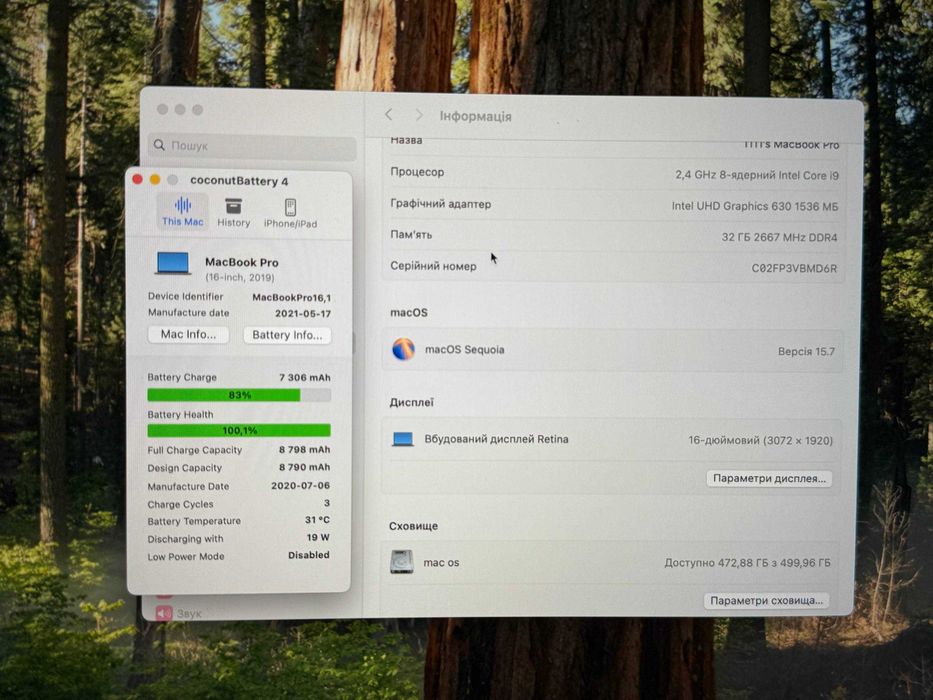
Task: Click Доступно 472,88 ГБ з 499,96 ГБ
Action: [747, 562]
